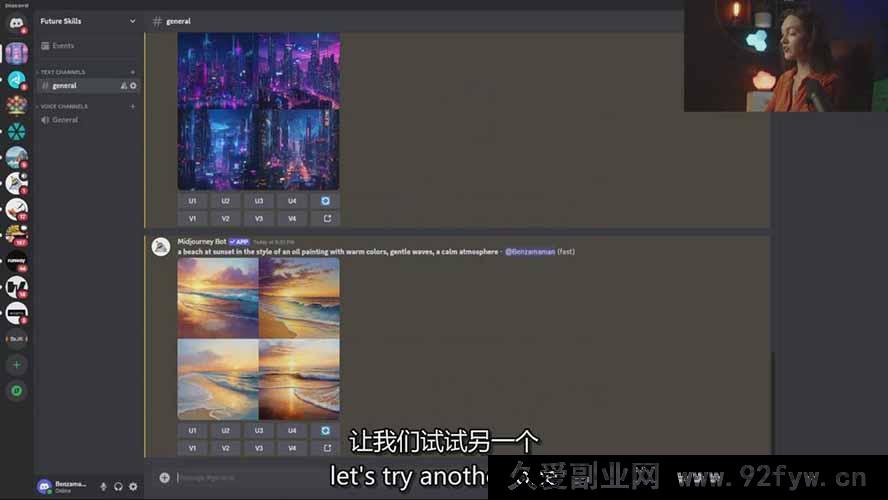Toggle deafen headphones in user panel

pos(118,486)
